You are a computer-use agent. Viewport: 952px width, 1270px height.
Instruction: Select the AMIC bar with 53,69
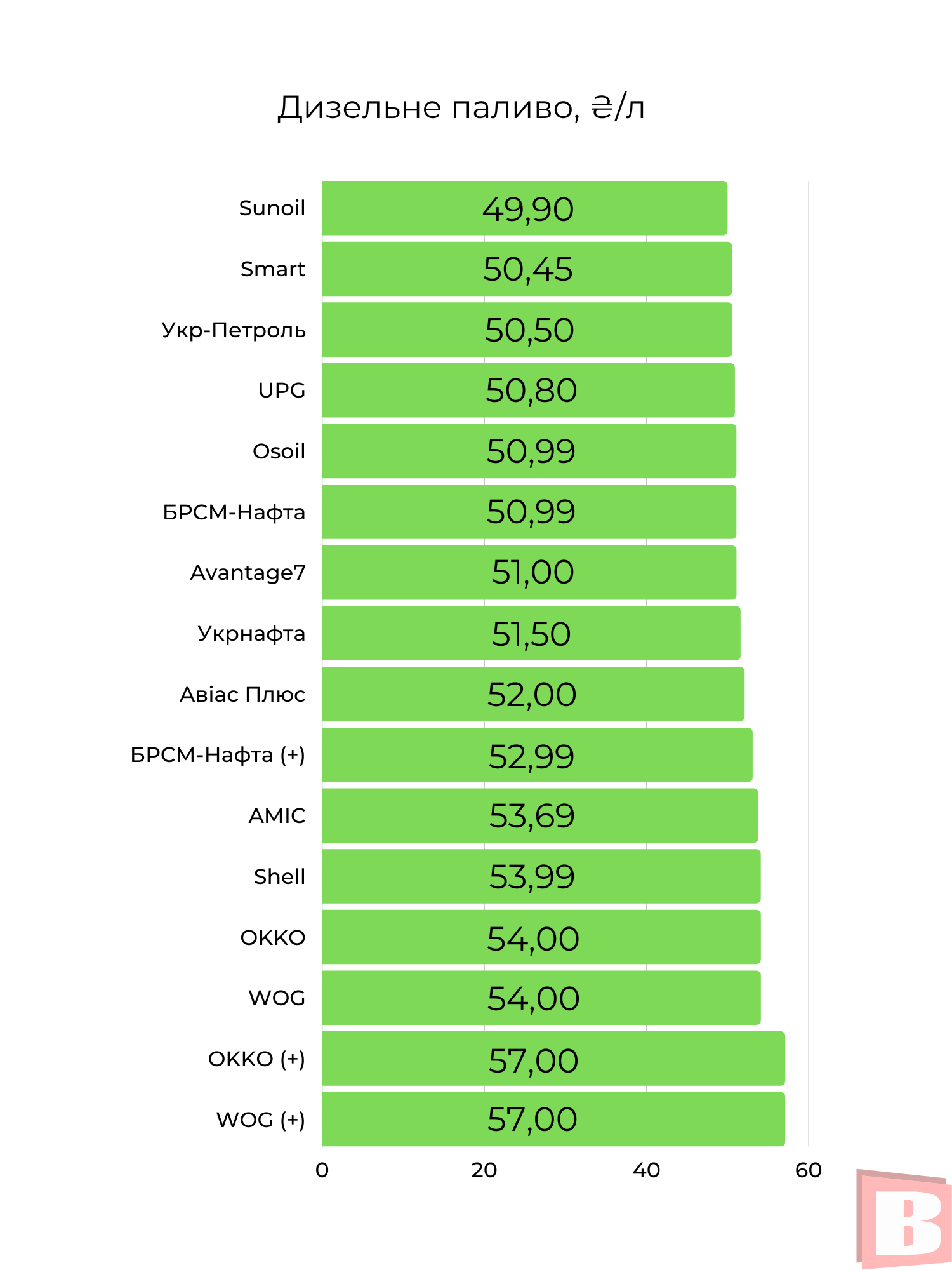pos(539,816)
